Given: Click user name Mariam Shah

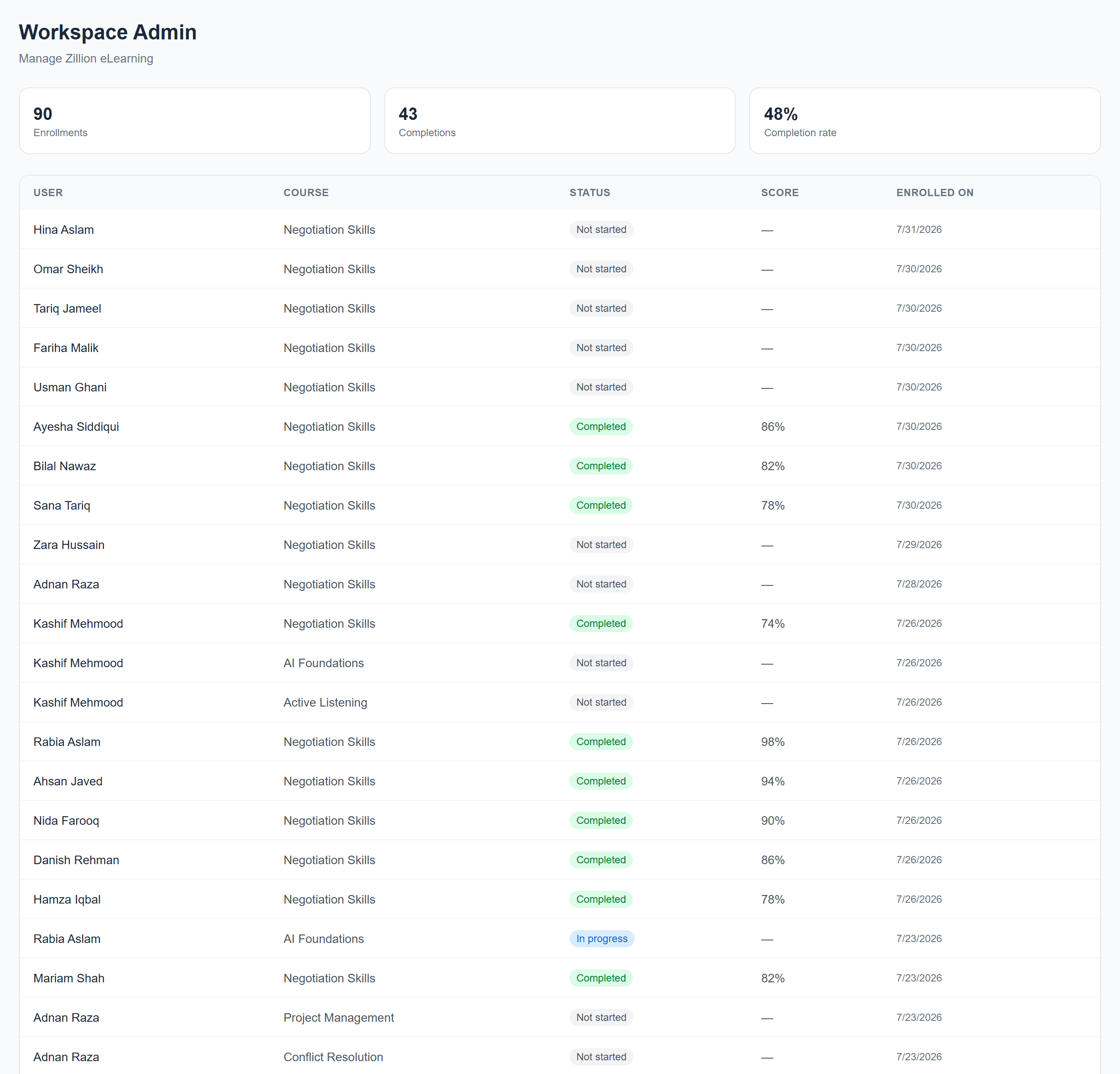Looking at the screenshot, I should click(69, 979).
